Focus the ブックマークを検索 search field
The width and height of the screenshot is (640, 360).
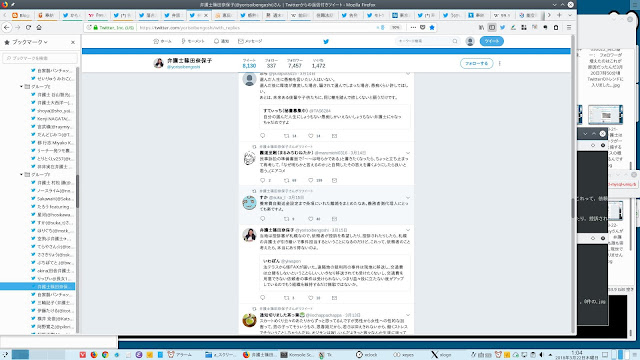coord(40,58)
